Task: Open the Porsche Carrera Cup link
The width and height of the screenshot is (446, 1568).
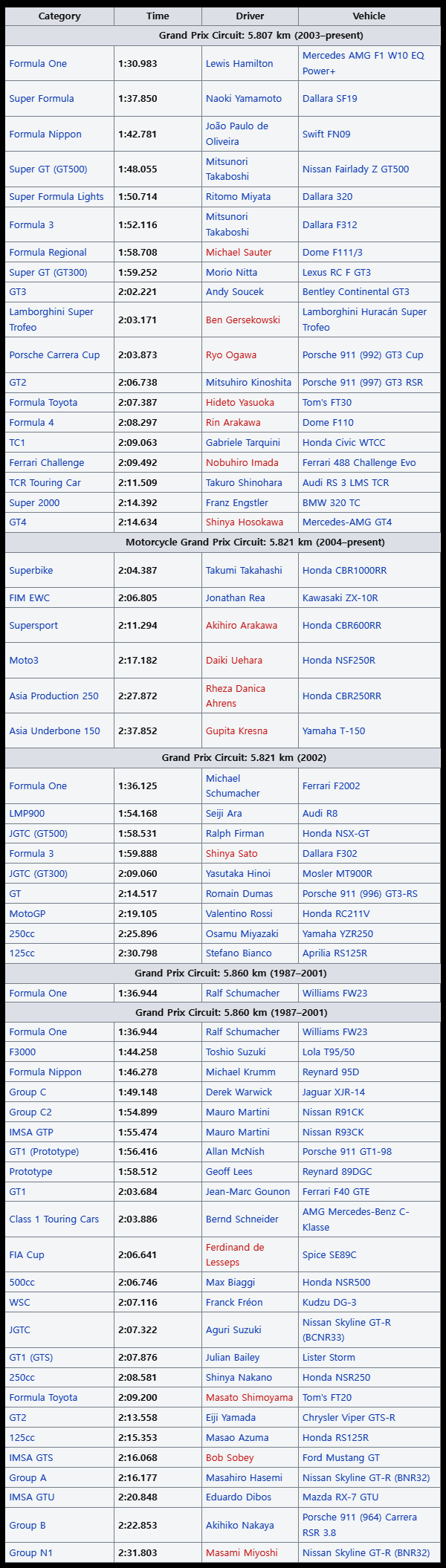Action: click(x=54, y=355)
